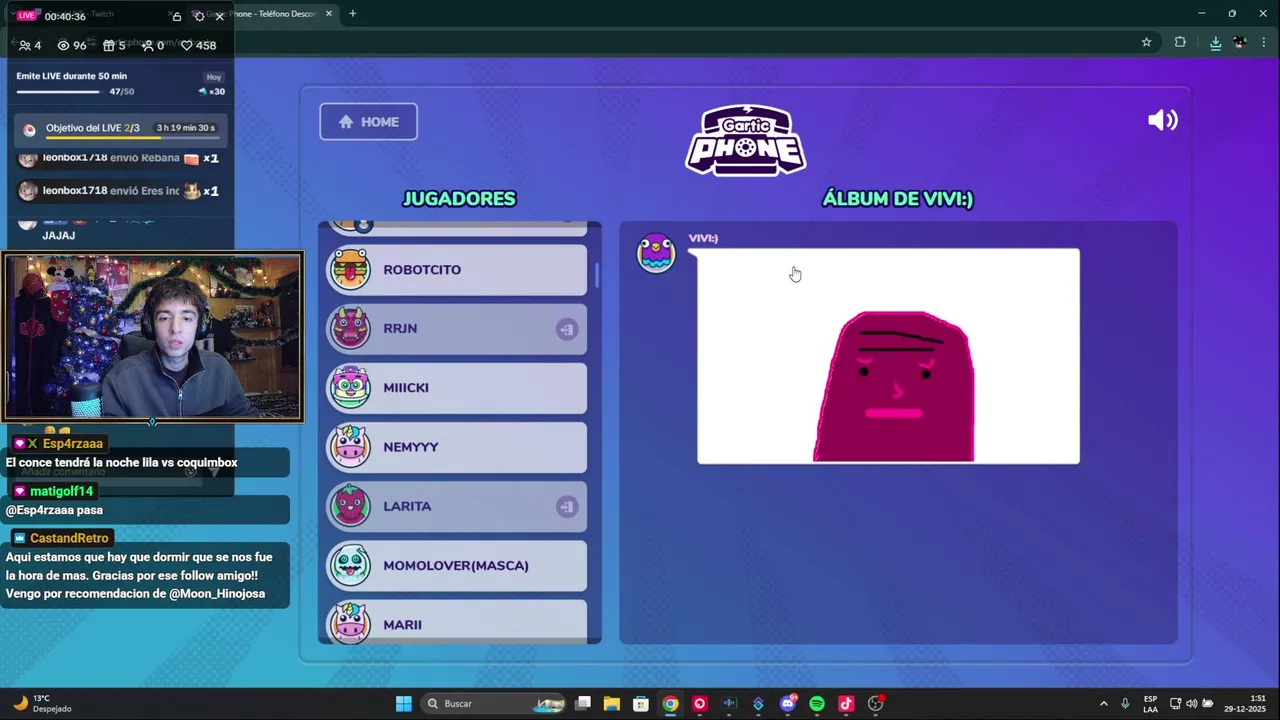Click CastandRetro username in chat

click(x=69, y=538)
